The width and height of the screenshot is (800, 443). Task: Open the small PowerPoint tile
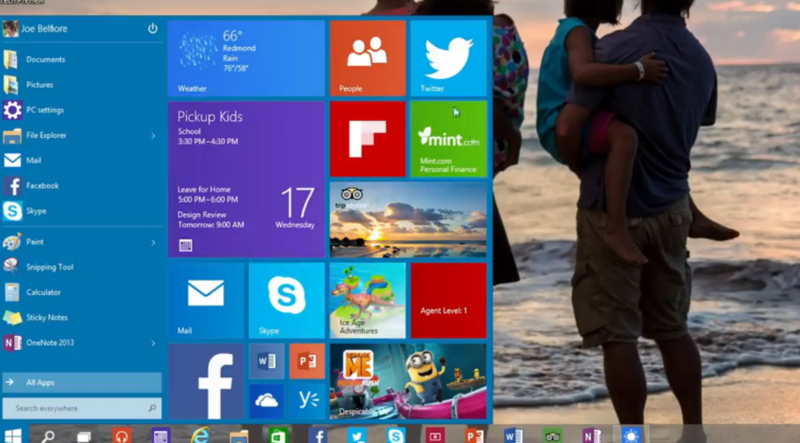tap(307, 361)
